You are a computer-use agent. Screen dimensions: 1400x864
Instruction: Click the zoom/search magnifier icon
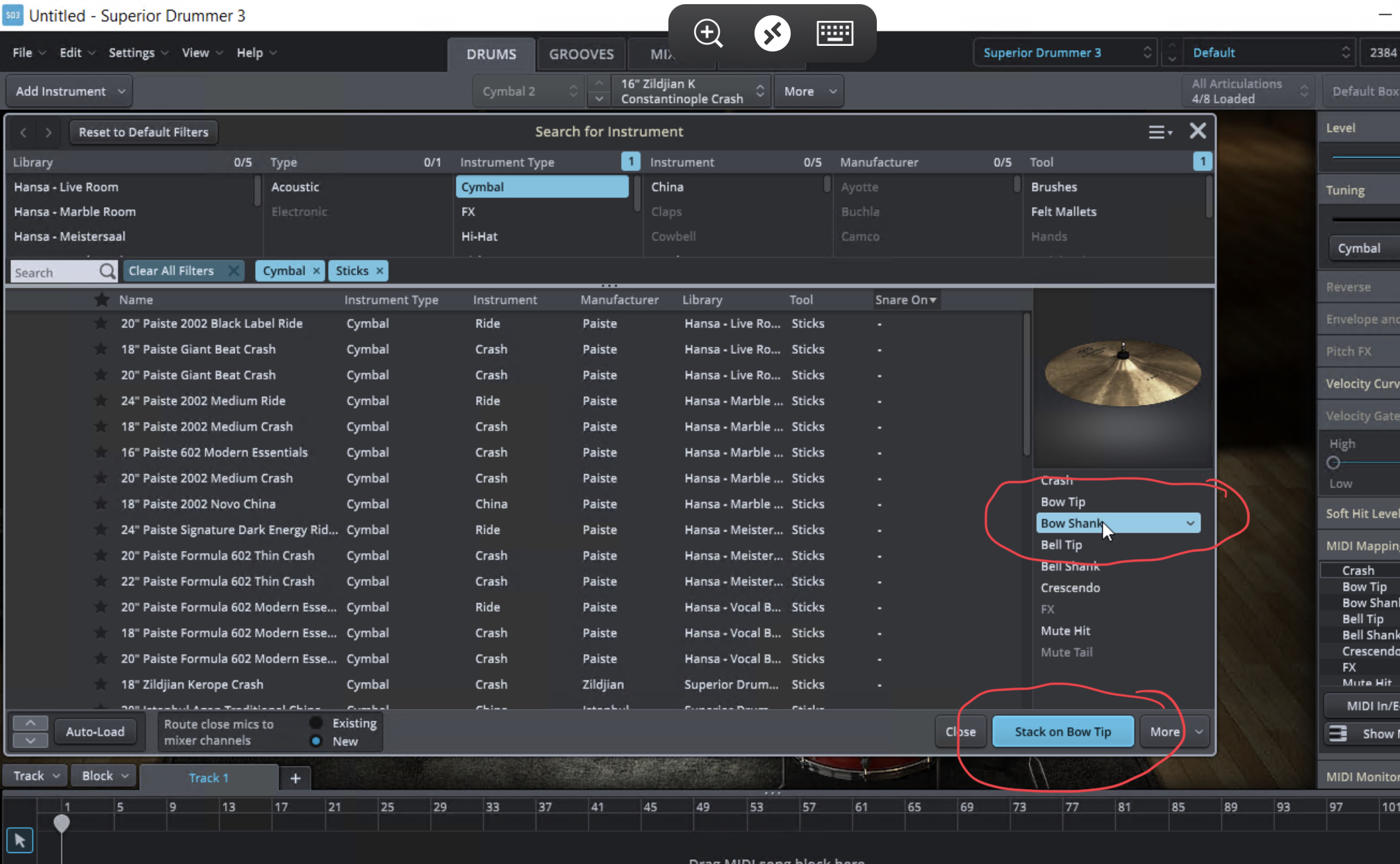click(x=709, y=33)
